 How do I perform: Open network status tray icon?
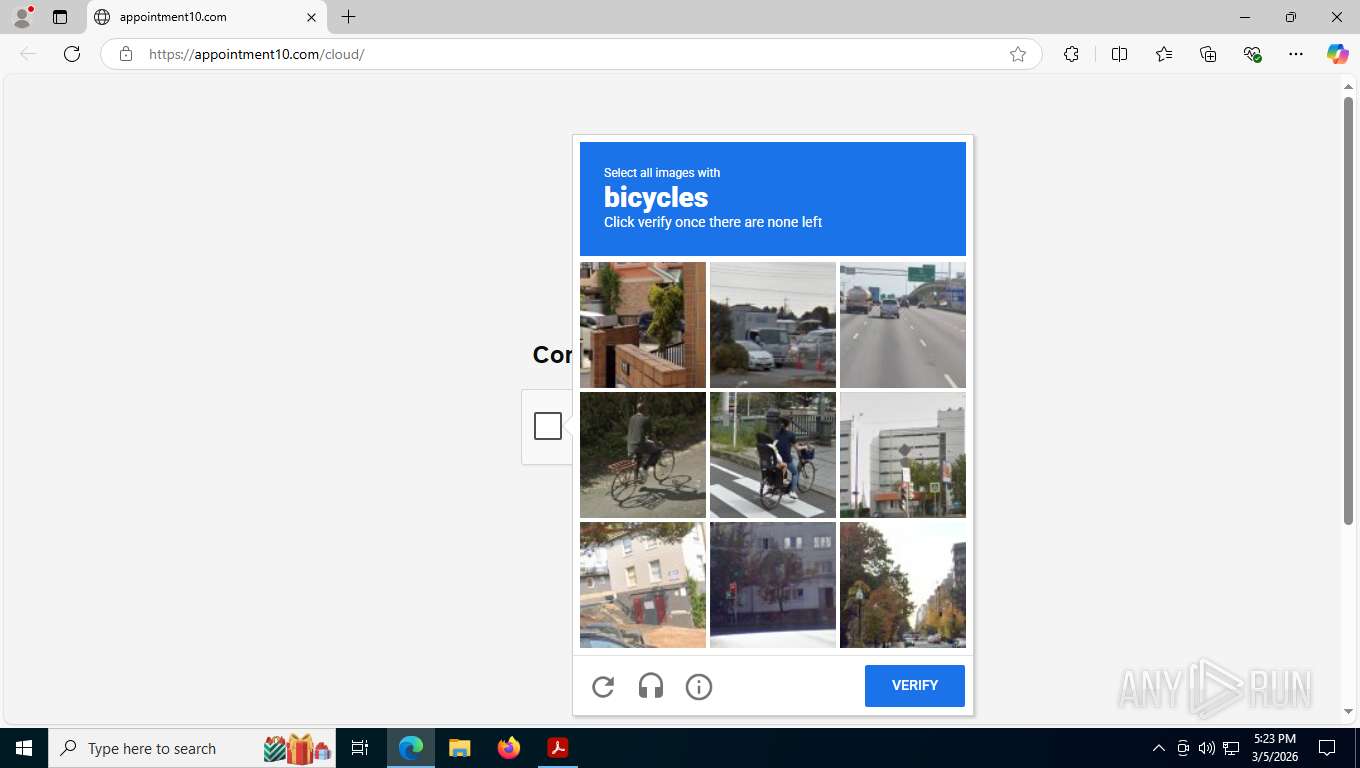[1231, 748]
